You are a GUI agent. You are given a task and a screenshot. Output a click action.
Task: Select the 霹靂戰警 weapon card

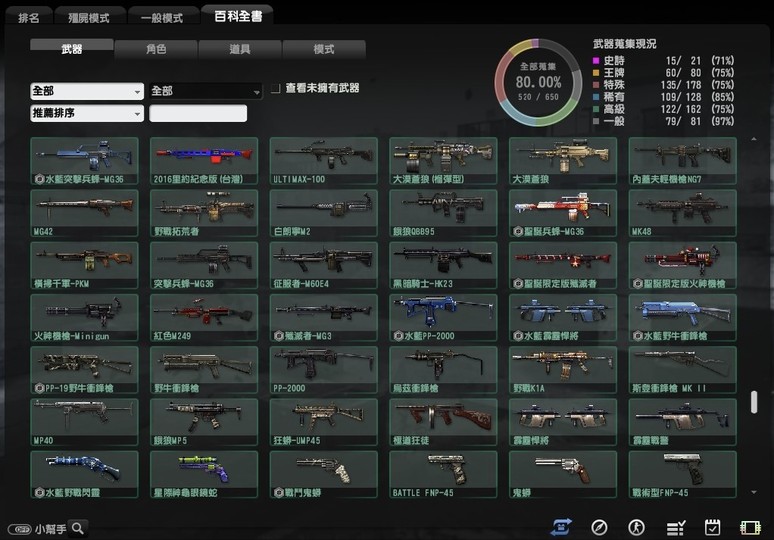pos(683,423)
